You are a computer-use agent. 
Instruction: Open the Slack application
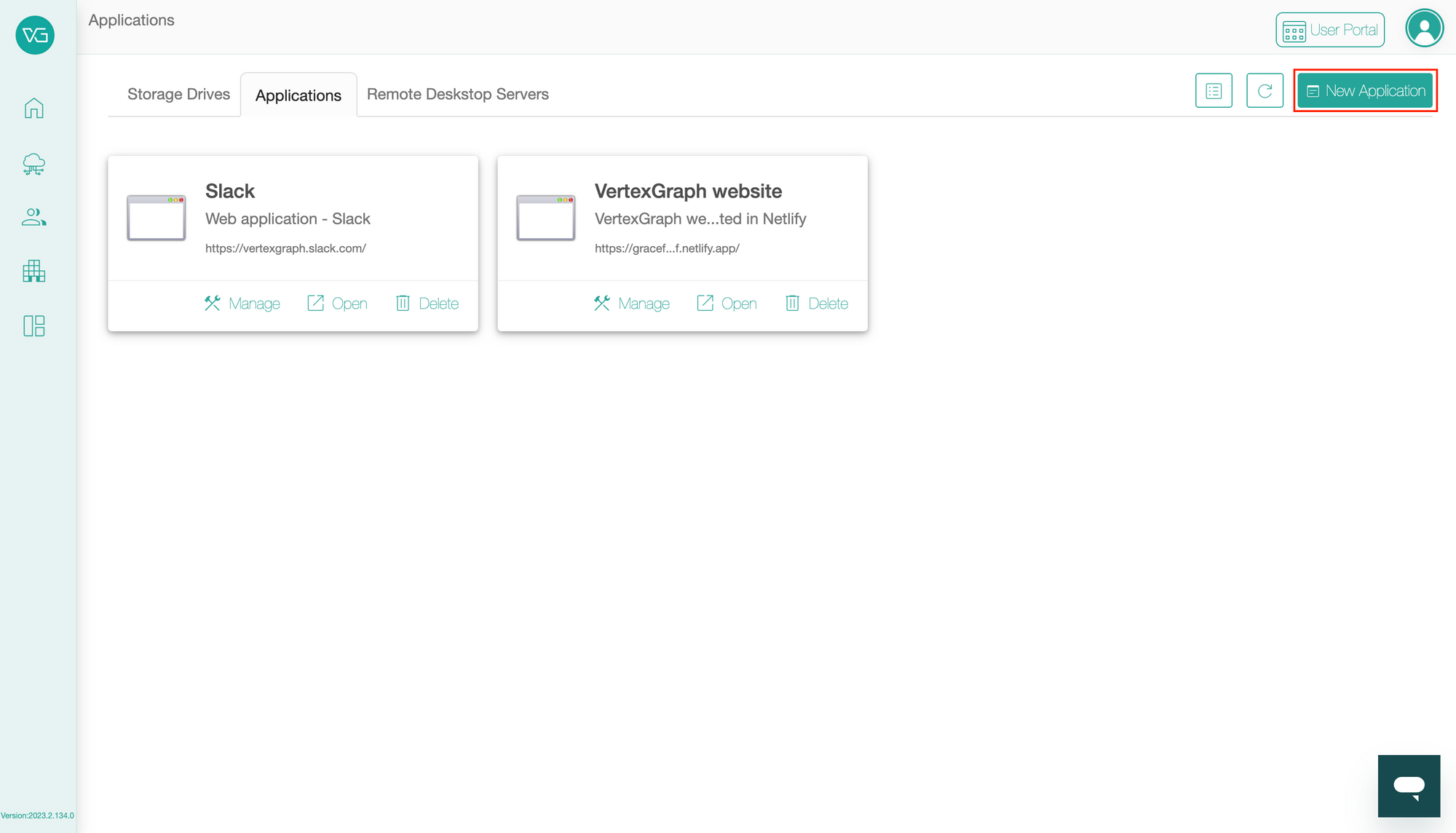[337, 304]
